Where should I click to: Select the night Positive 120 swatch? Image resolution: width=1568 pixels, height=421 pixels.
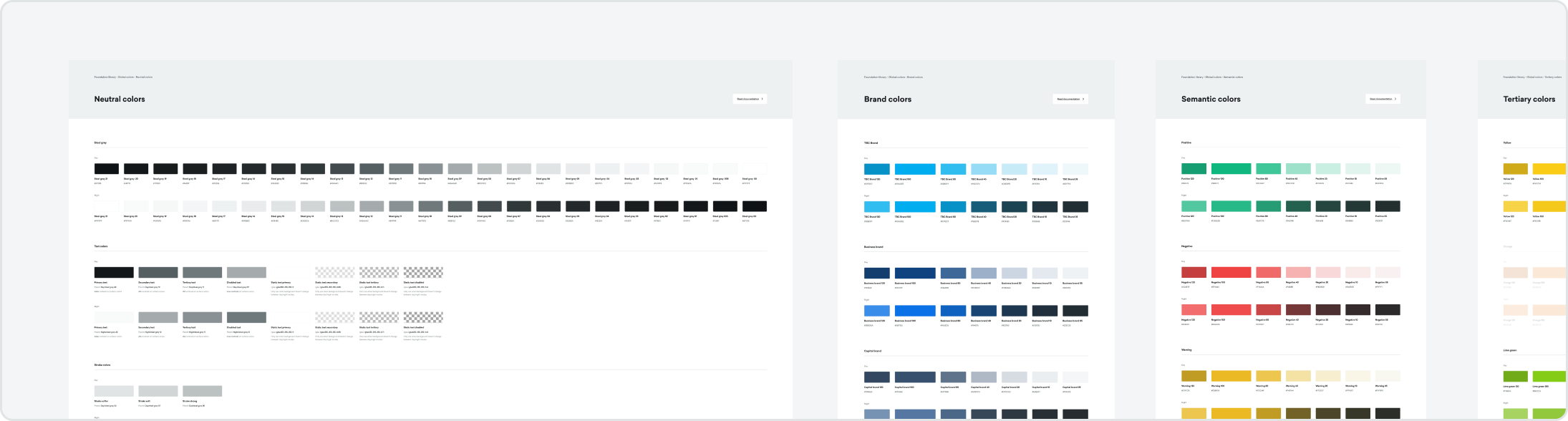tap(1194, 206)
